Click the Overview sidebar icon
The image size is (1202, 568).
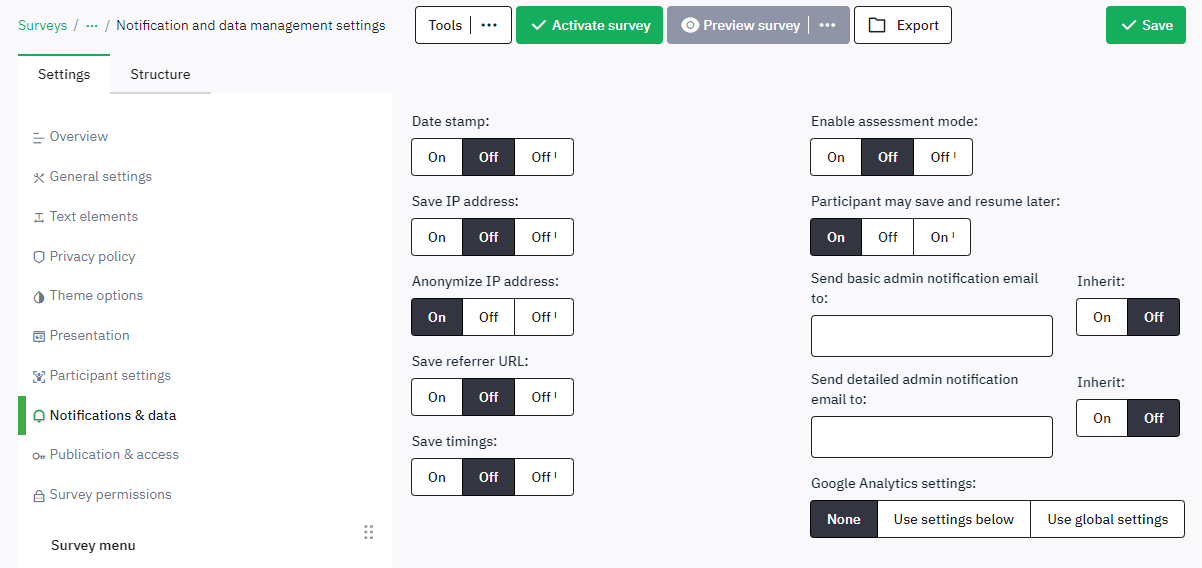tap(39, 137)
